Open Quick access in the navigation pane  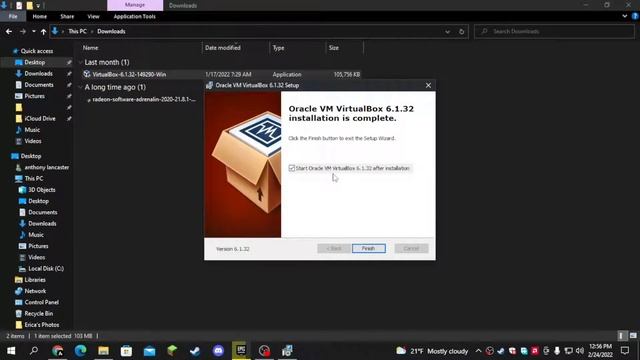click(x=37, y=51)
